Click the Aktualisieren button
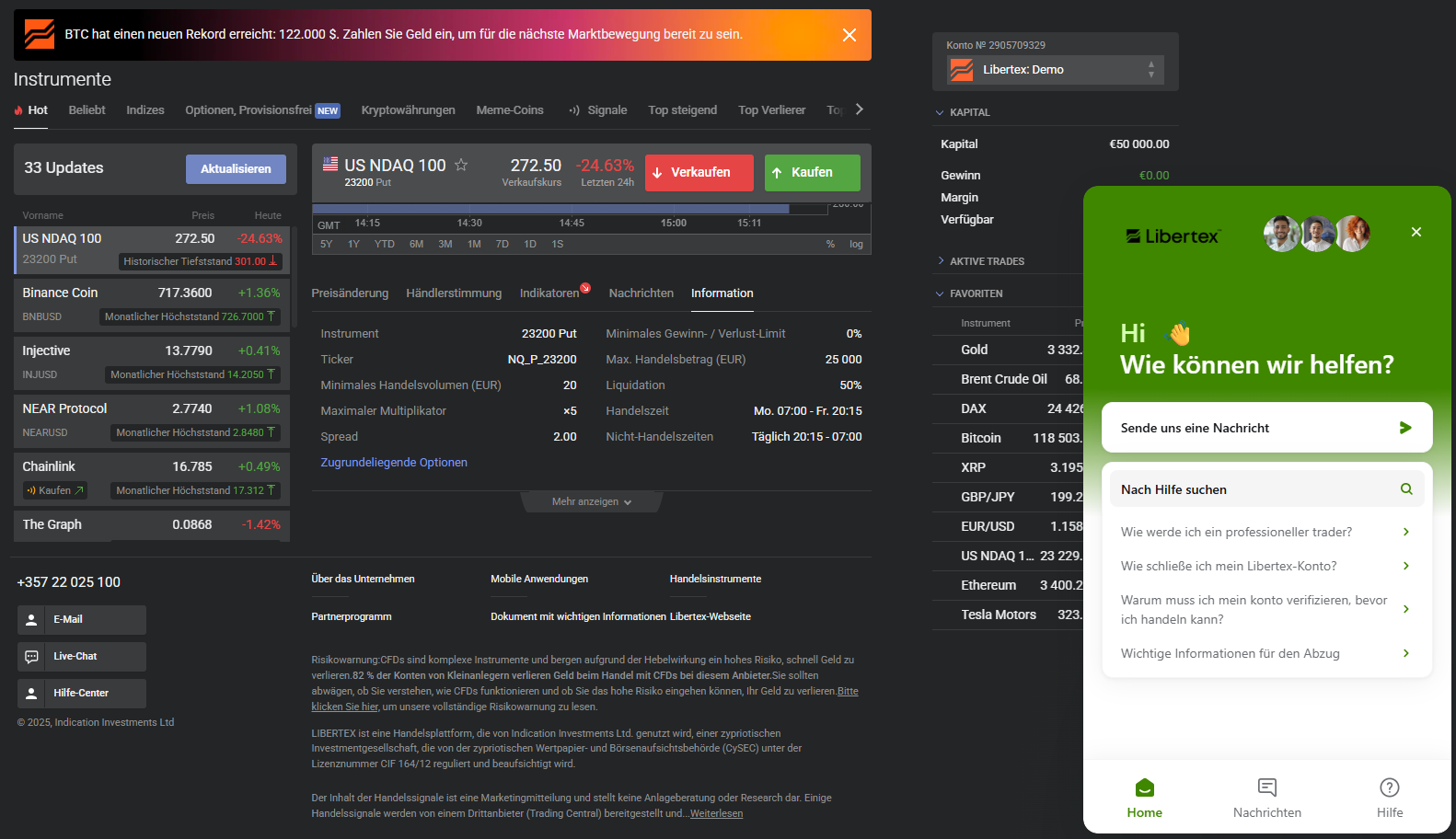Viewport: 1456px width, 839px height. pyautogui.click(x=236, y=169)
